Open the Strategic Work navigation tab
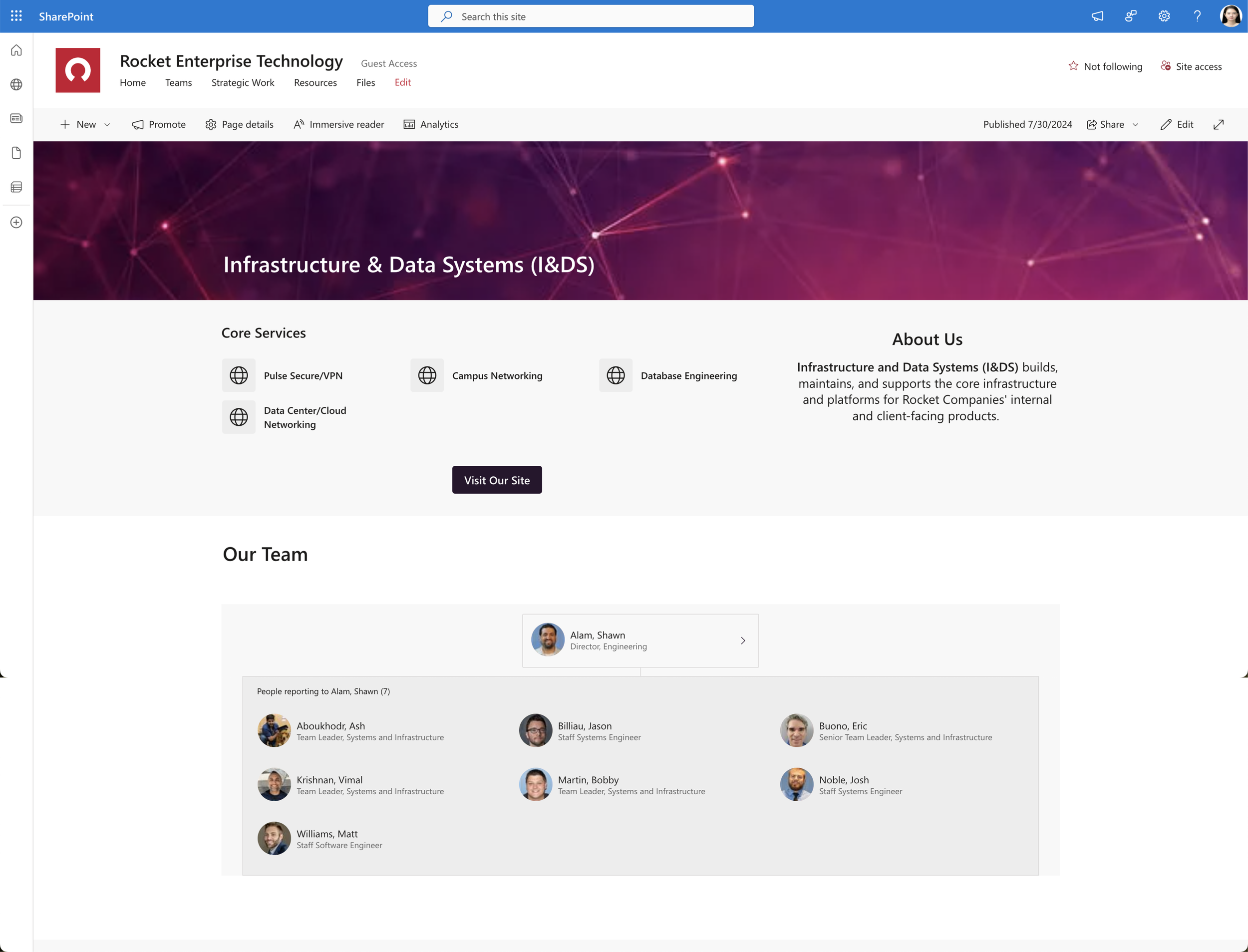The image size is (1248, 952). click(x=243, y=83)
